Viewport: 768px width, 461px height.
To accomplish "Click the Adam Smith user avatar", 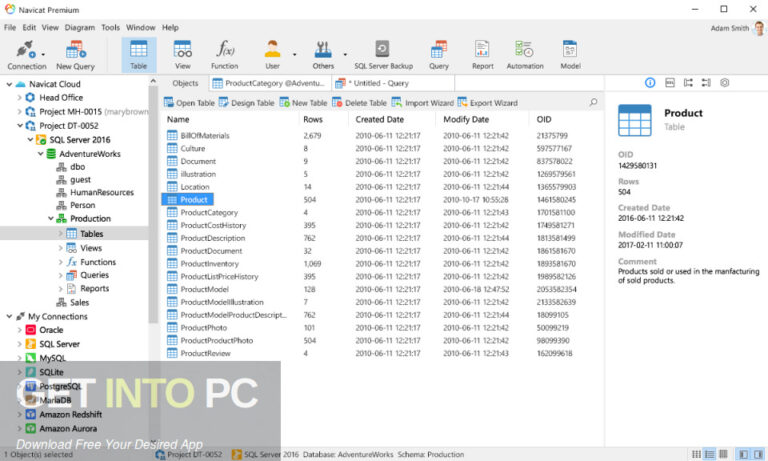I will 759,28.
